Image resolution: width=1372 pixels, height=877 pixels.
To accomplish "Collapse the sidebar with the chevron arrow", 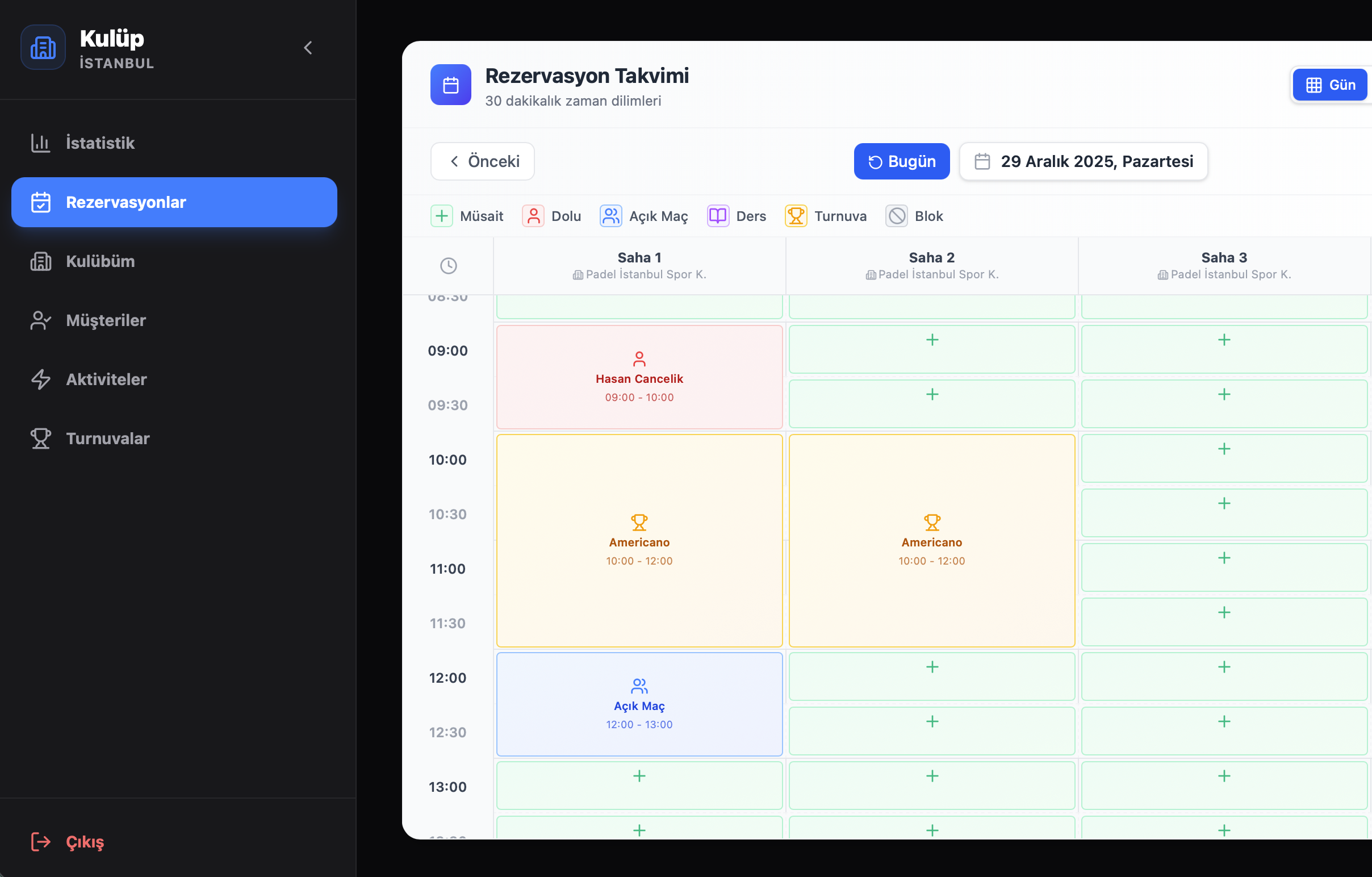I will pyautogui.click(x=308, y=48).
